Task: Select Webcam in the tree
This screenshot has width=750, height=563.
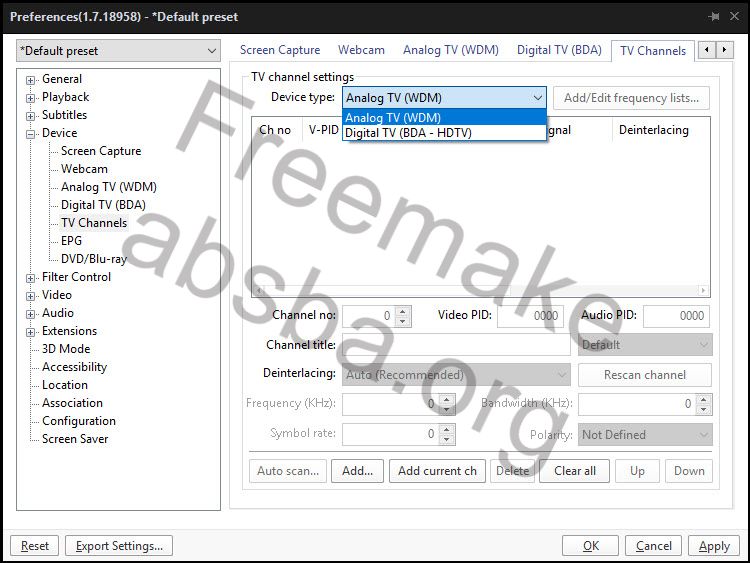Action: 84,169
